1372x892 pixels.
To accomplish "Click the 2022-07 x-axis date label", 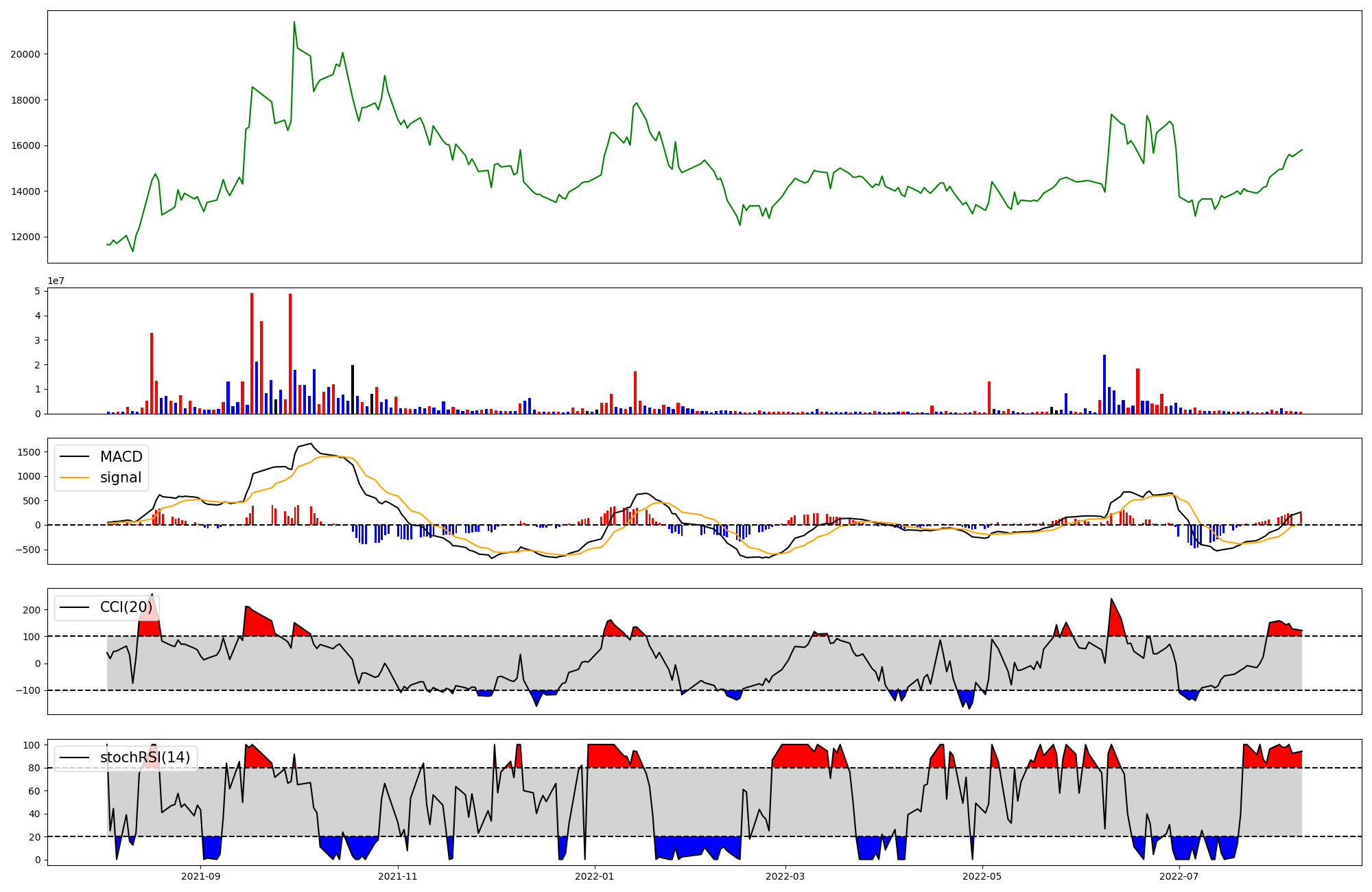I will pos(1179,876).
